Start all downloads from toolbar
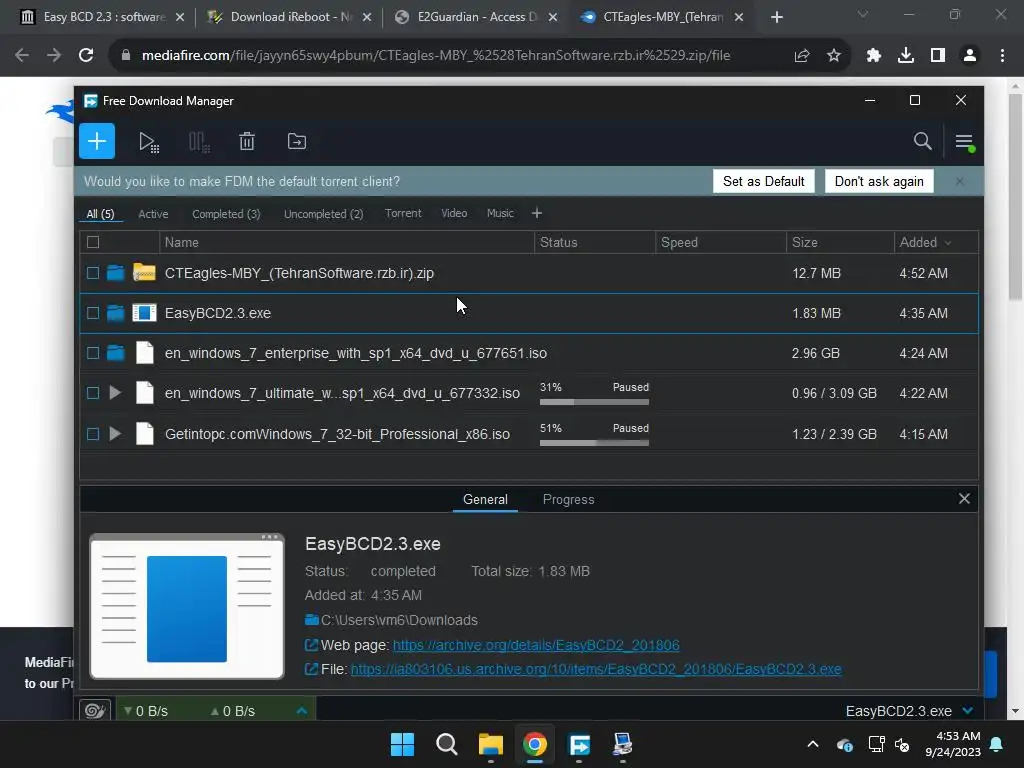 (149, 142)
